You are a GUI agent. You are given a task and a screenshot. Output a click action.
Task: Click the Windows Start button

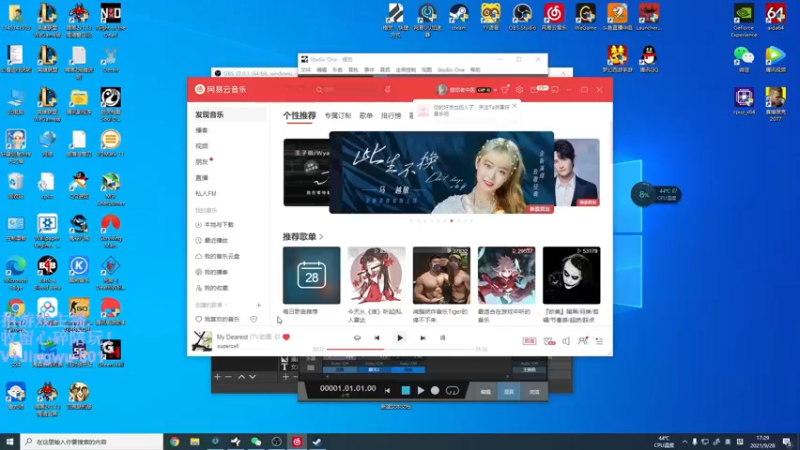[x=10, y=441]
